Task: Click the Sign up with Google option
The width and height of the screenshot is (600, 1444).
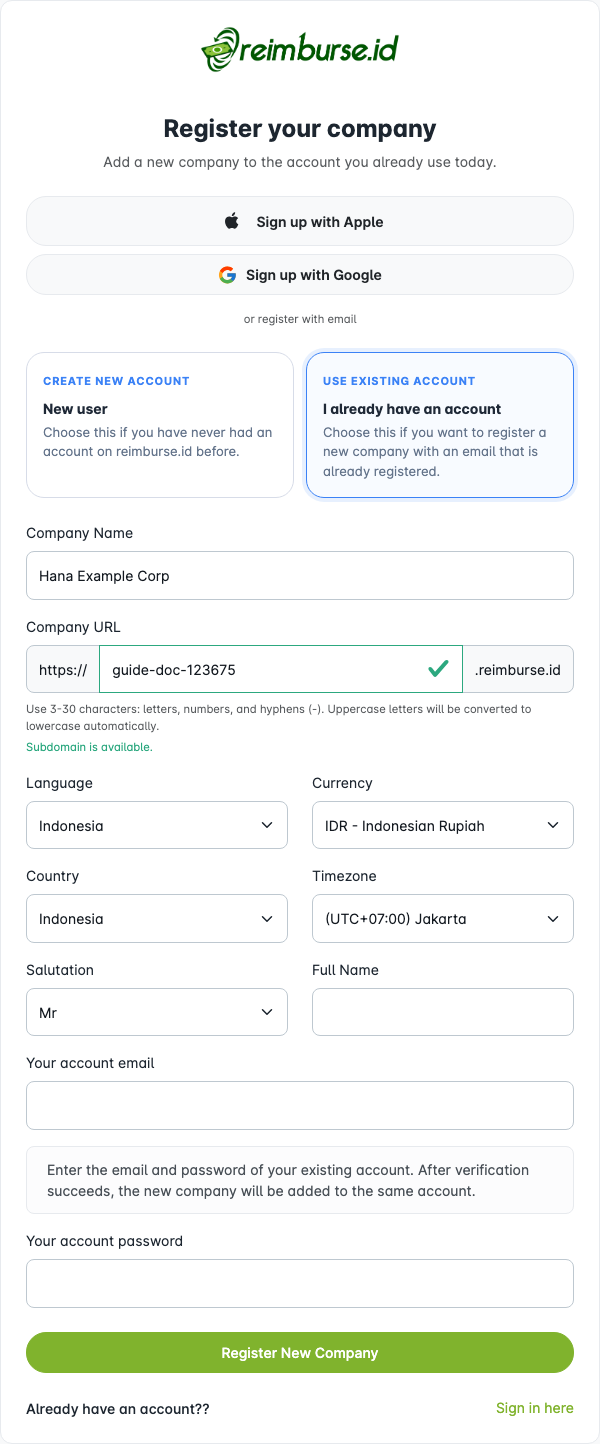Action: pyautogui.click(x=300, y=274)
